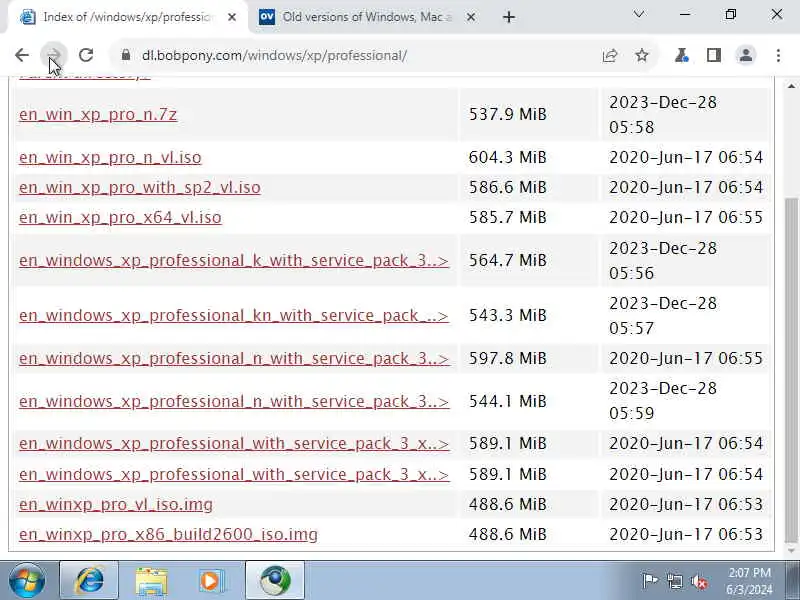
Task: Open en_win_xp_pro_n_vl.iso link
Action: point(110,157)
